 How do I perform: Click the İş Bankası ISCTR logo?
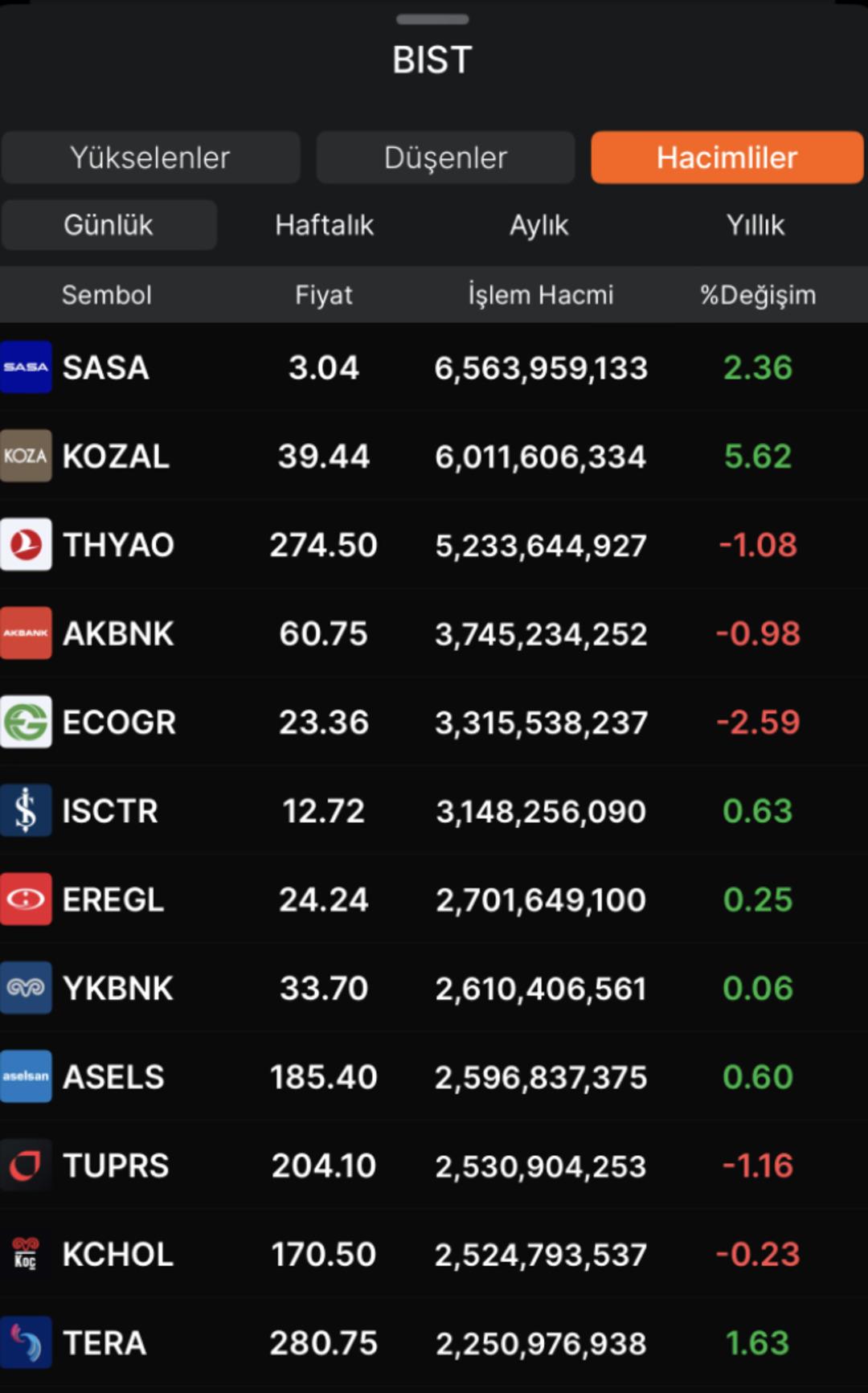click(27, 810)
